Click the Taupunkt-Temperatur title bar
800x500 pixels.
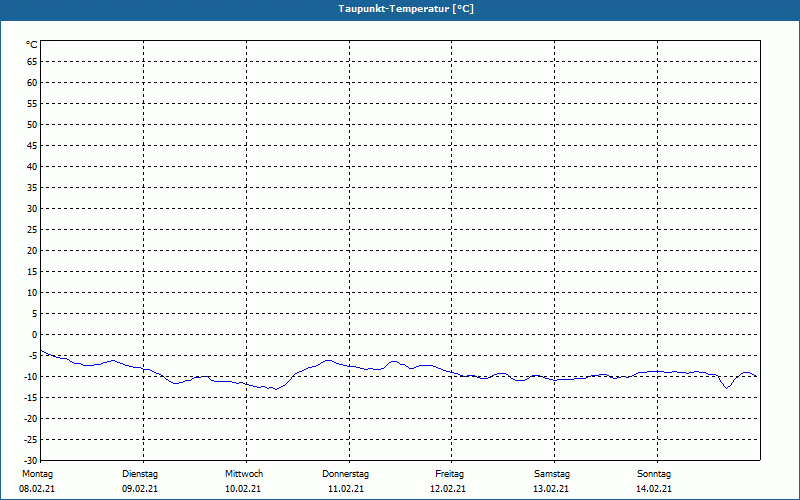coord(400,10)
